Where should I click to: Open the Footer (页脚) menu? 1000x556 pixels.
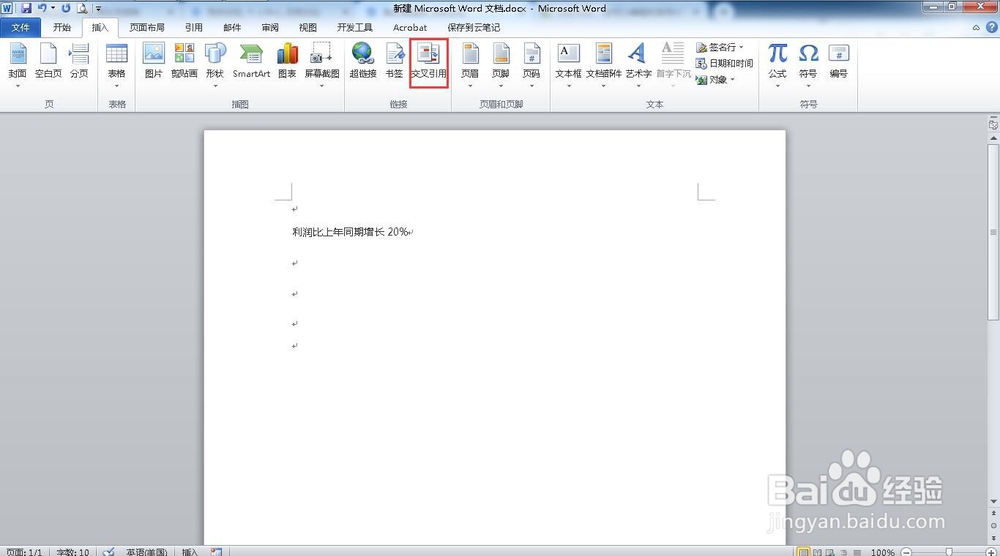[x=501, y=64]
